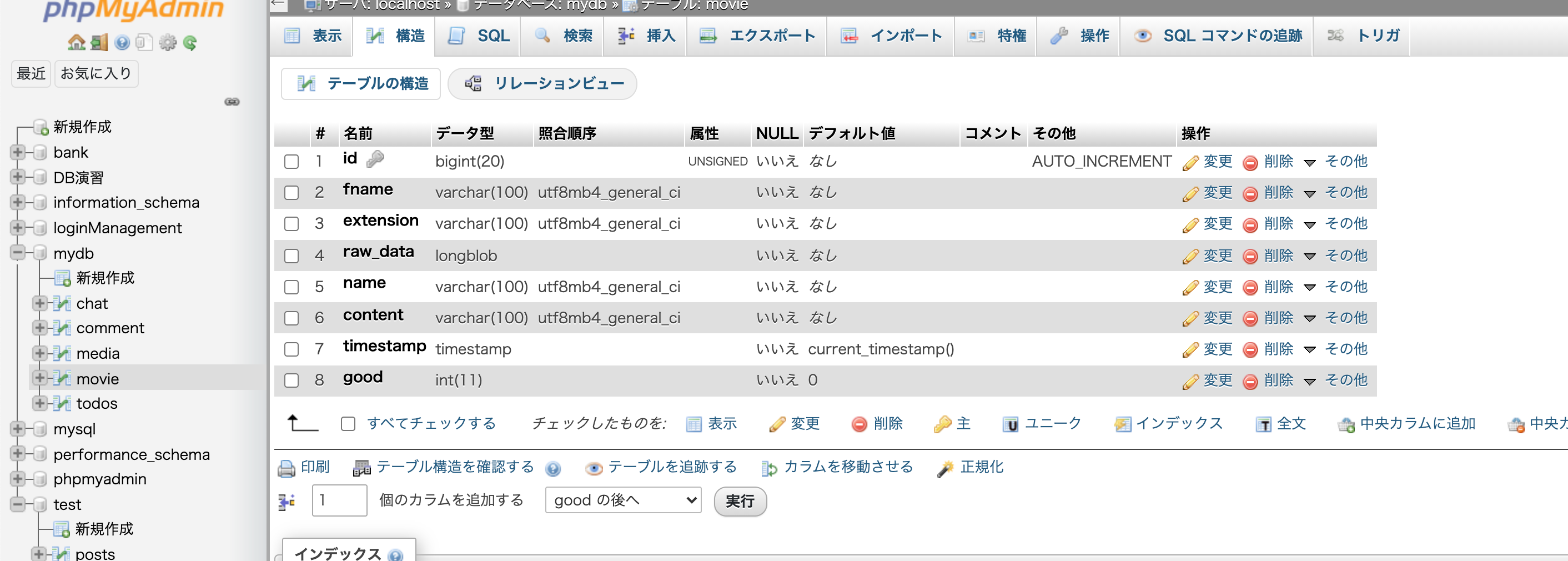
Task: Click the テーブルを追跡する eye icon
Action: click(594, 467)
